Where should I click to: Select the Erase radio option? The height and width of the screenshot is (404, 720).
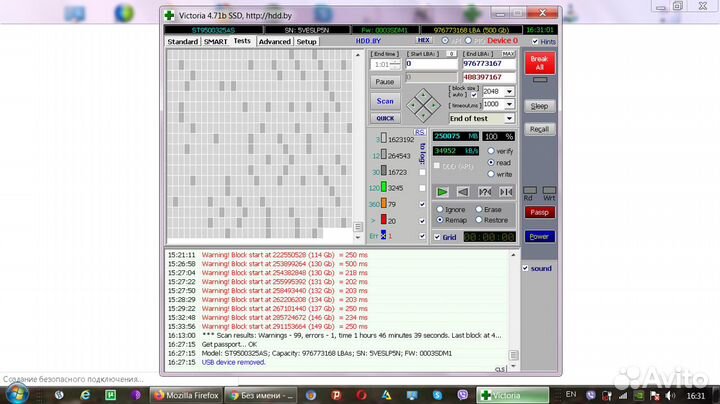(480, 210)
